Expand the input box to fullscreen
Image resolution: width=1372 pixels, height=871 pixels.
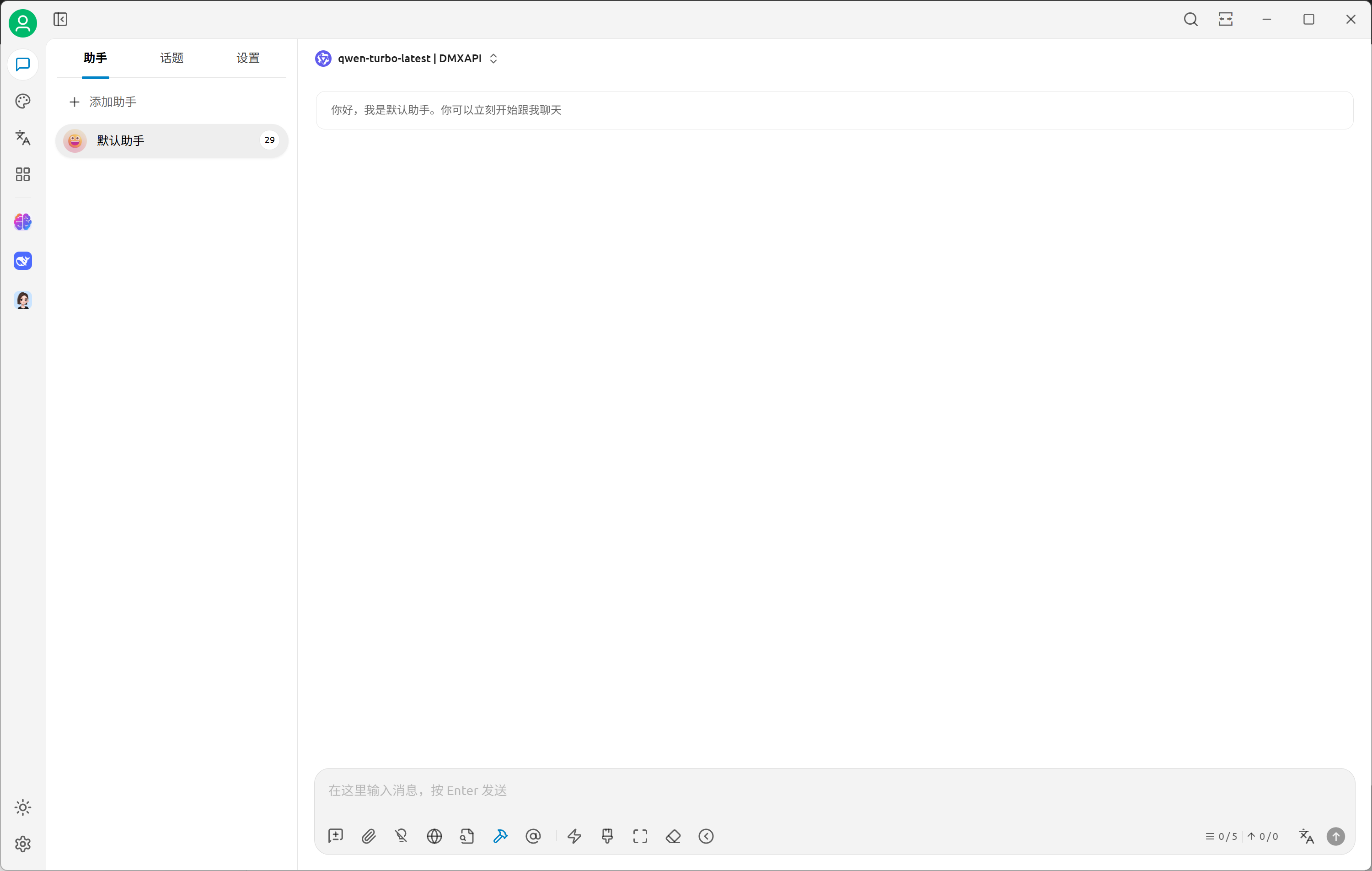tap(640, 836)
